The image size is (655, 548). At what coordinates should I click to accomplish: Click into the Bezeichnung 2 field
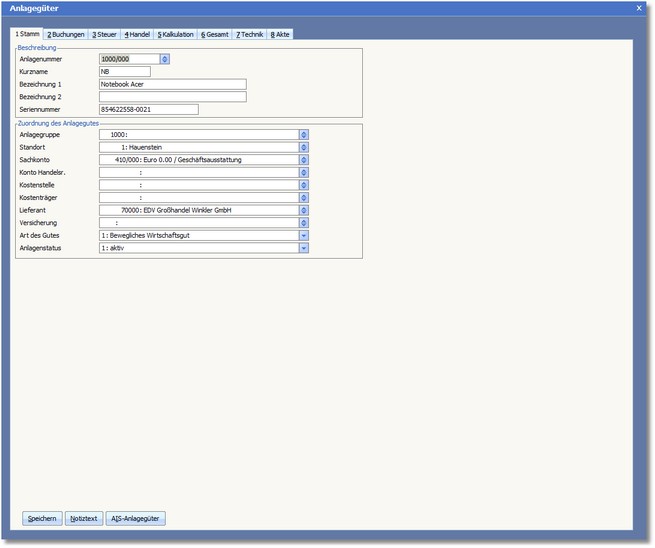[172, 97]
